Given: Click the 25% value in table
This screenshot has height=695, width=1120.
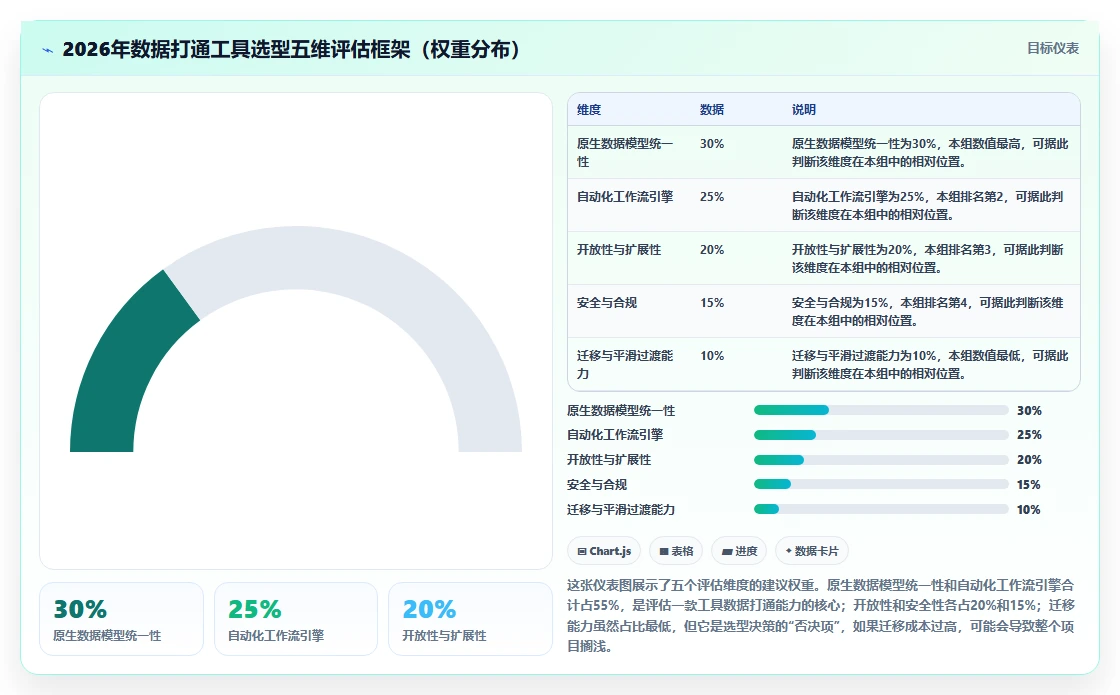Looking at the screenshot, I should tap(712, 196).
